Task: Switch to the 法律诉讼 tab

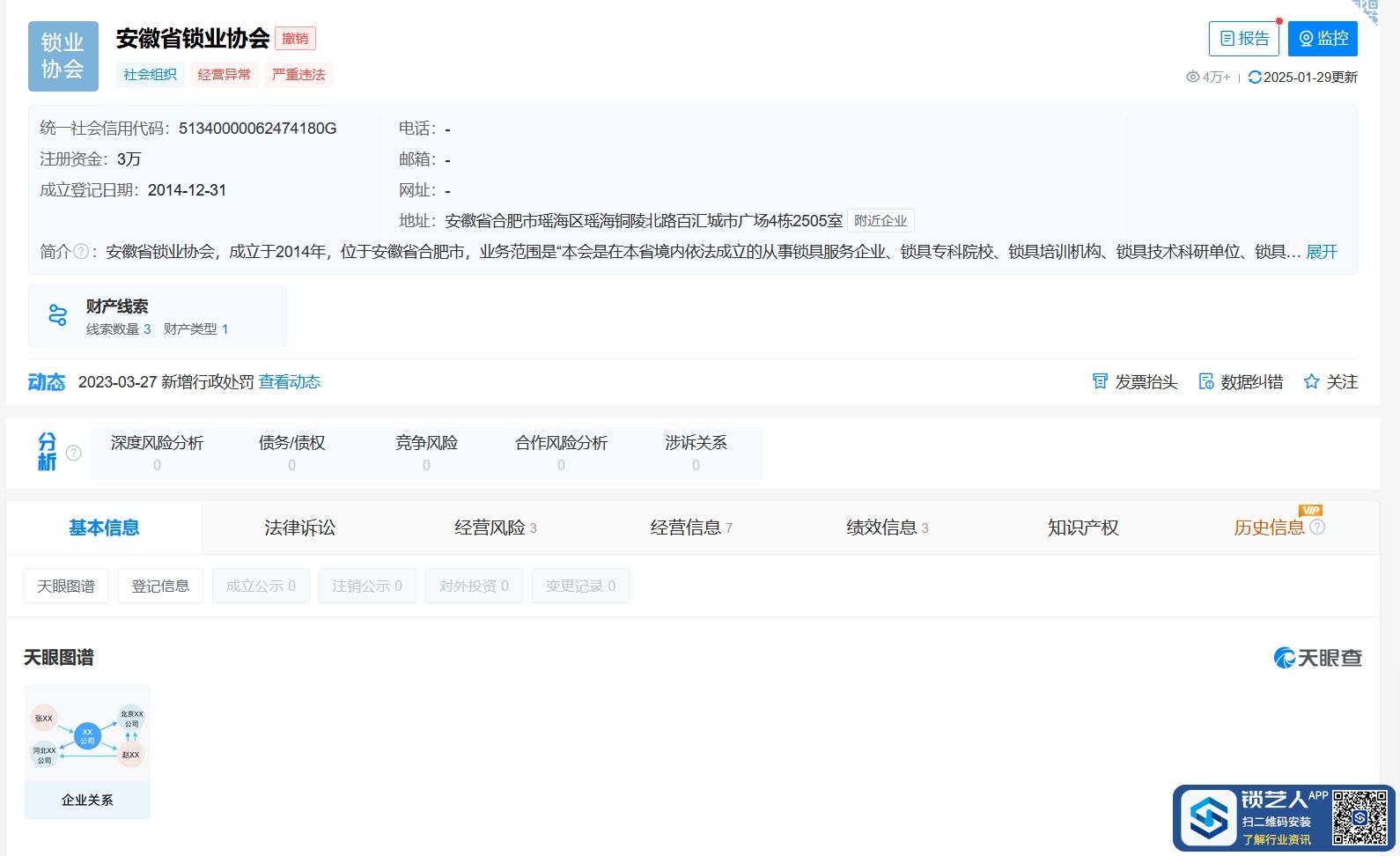Action: pyautogui.click(x=299, y=528)
